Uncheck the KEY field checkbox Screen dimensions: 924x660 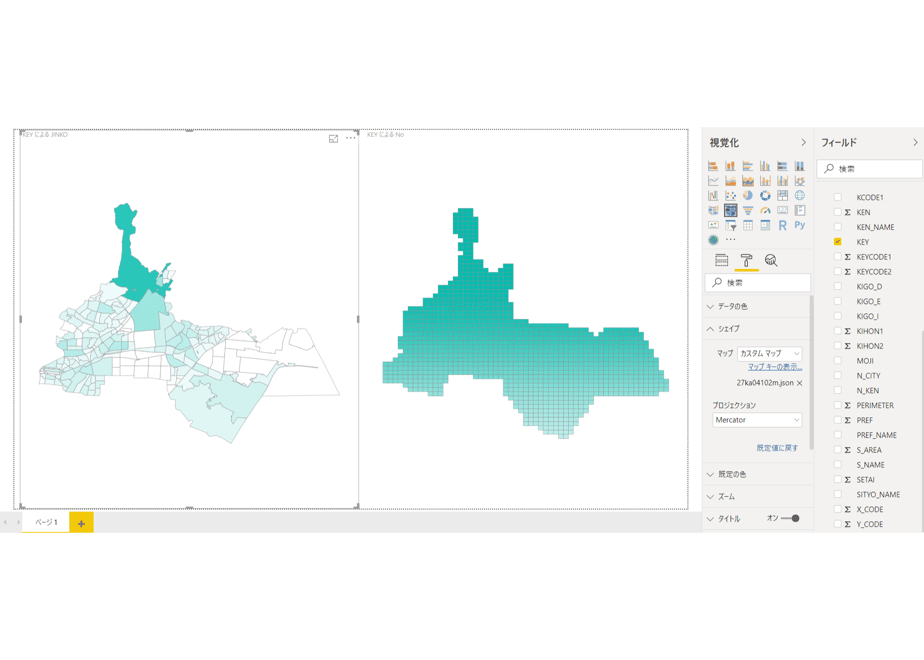pyautogui.click(x=837, y=242)
